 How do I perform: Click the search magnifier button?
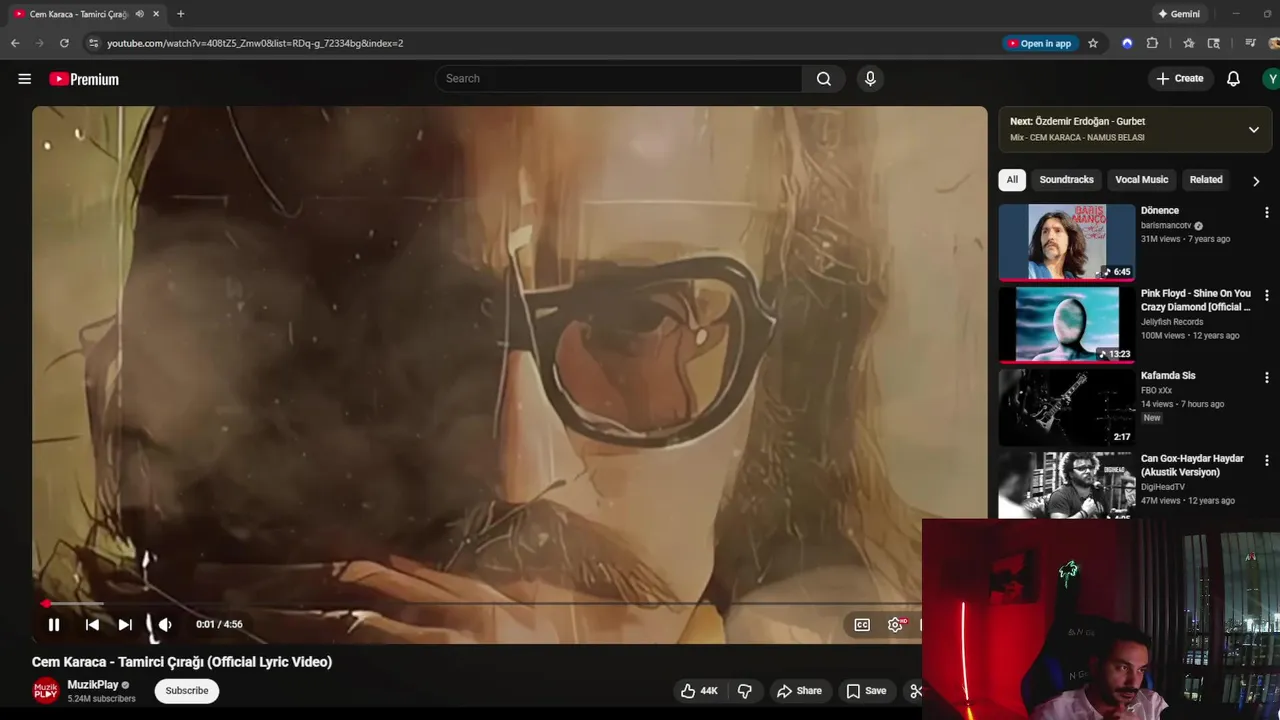[x=824, y=79]
